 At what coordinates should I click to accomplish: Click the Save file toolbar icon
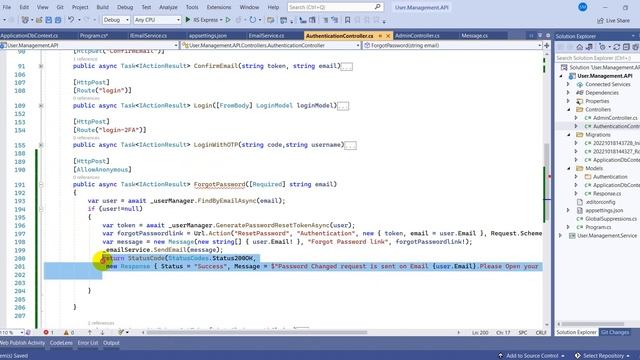click(x=49, y=20)
